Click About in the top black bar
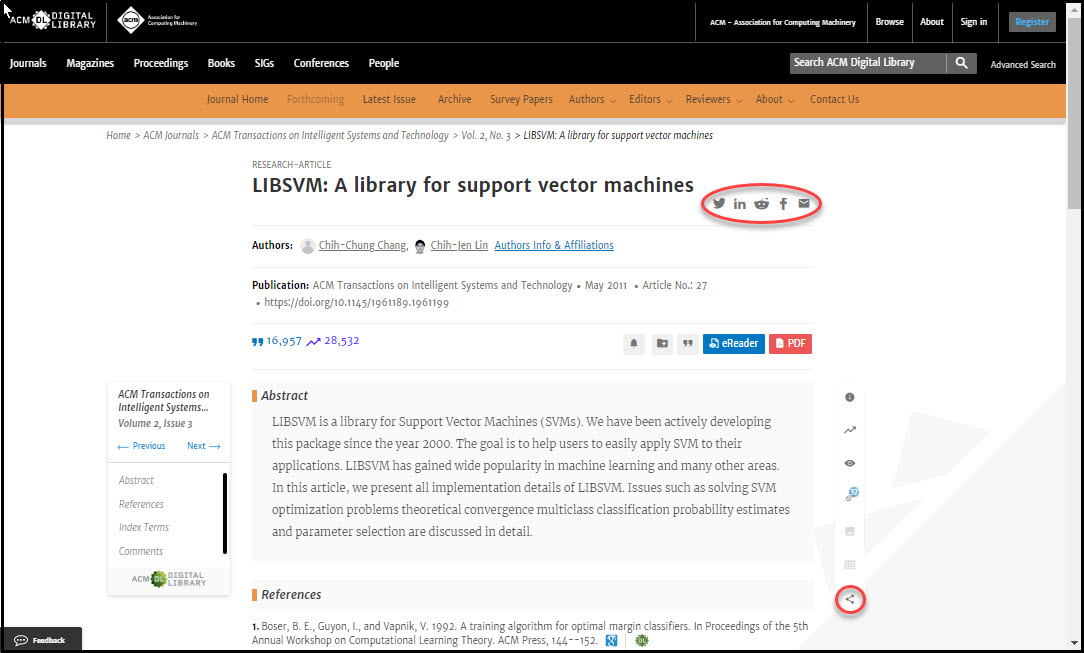 point(932,22)
